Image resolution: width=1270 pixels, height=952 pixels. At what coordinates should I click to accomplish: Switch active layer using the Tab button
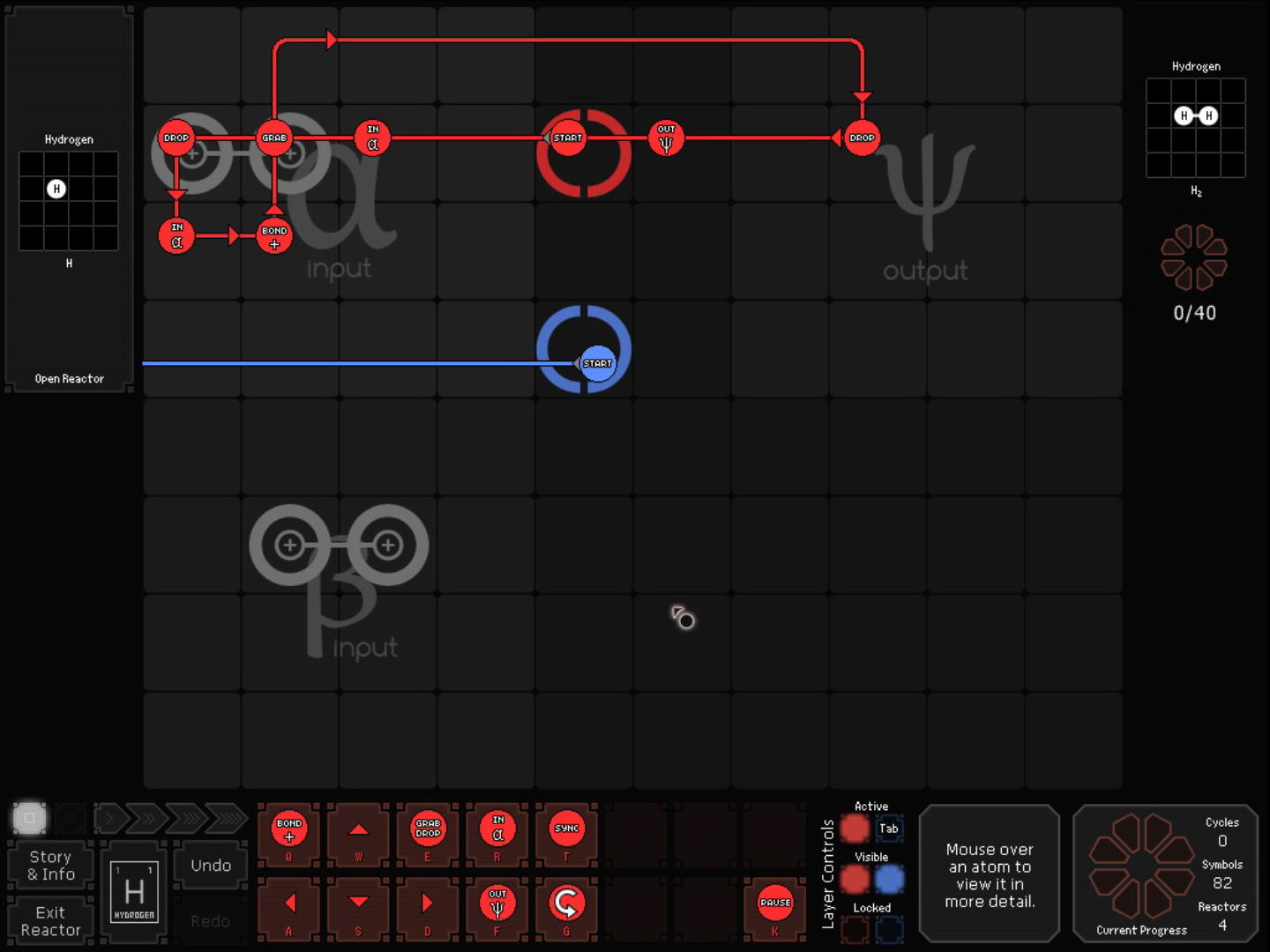point(889,829)
